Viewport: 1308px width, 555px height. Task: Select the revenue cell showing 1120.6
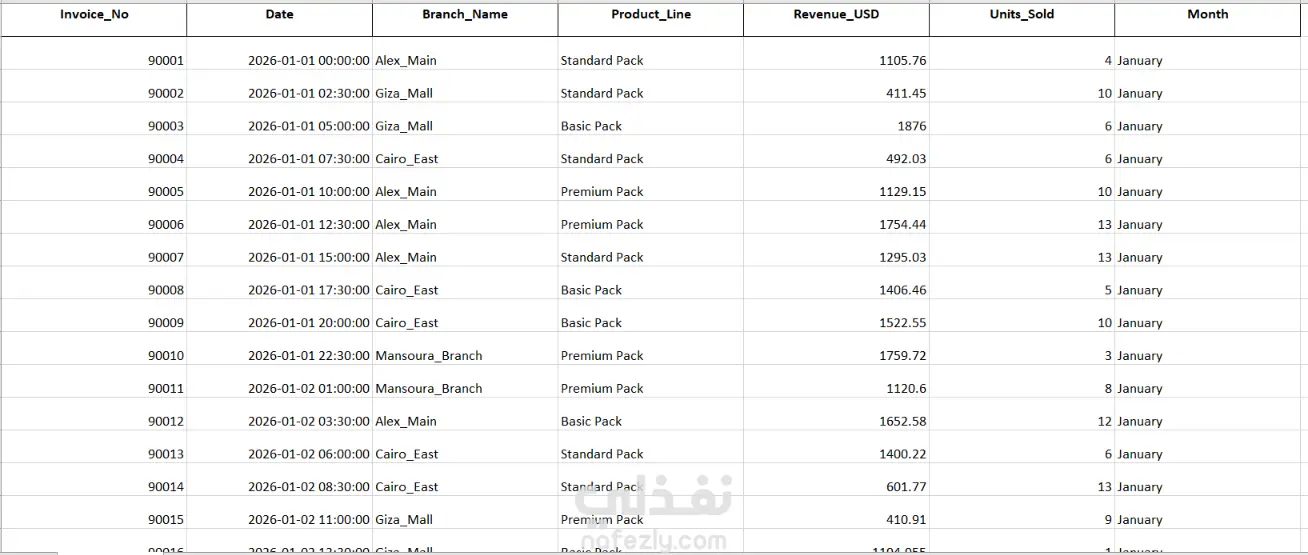pos(836,389)
